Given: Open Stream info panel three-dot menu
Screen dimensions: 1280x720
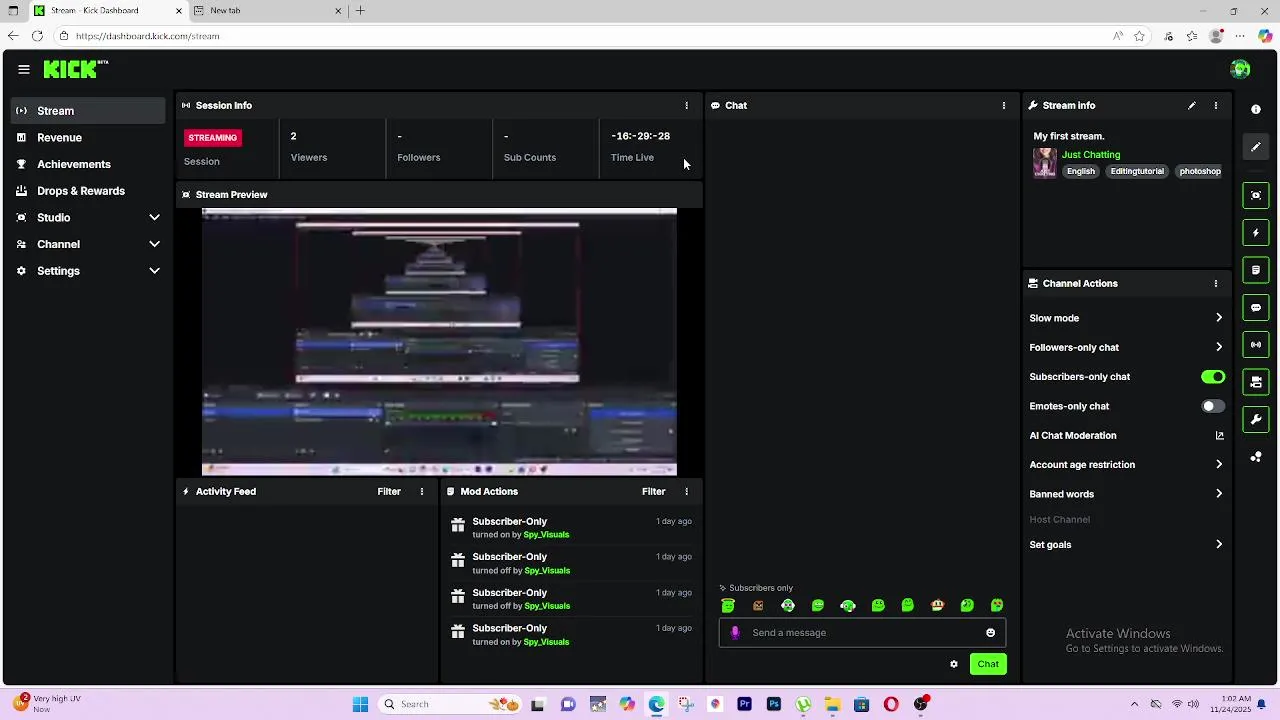Looking at the screenshot, I should 1216,105.
